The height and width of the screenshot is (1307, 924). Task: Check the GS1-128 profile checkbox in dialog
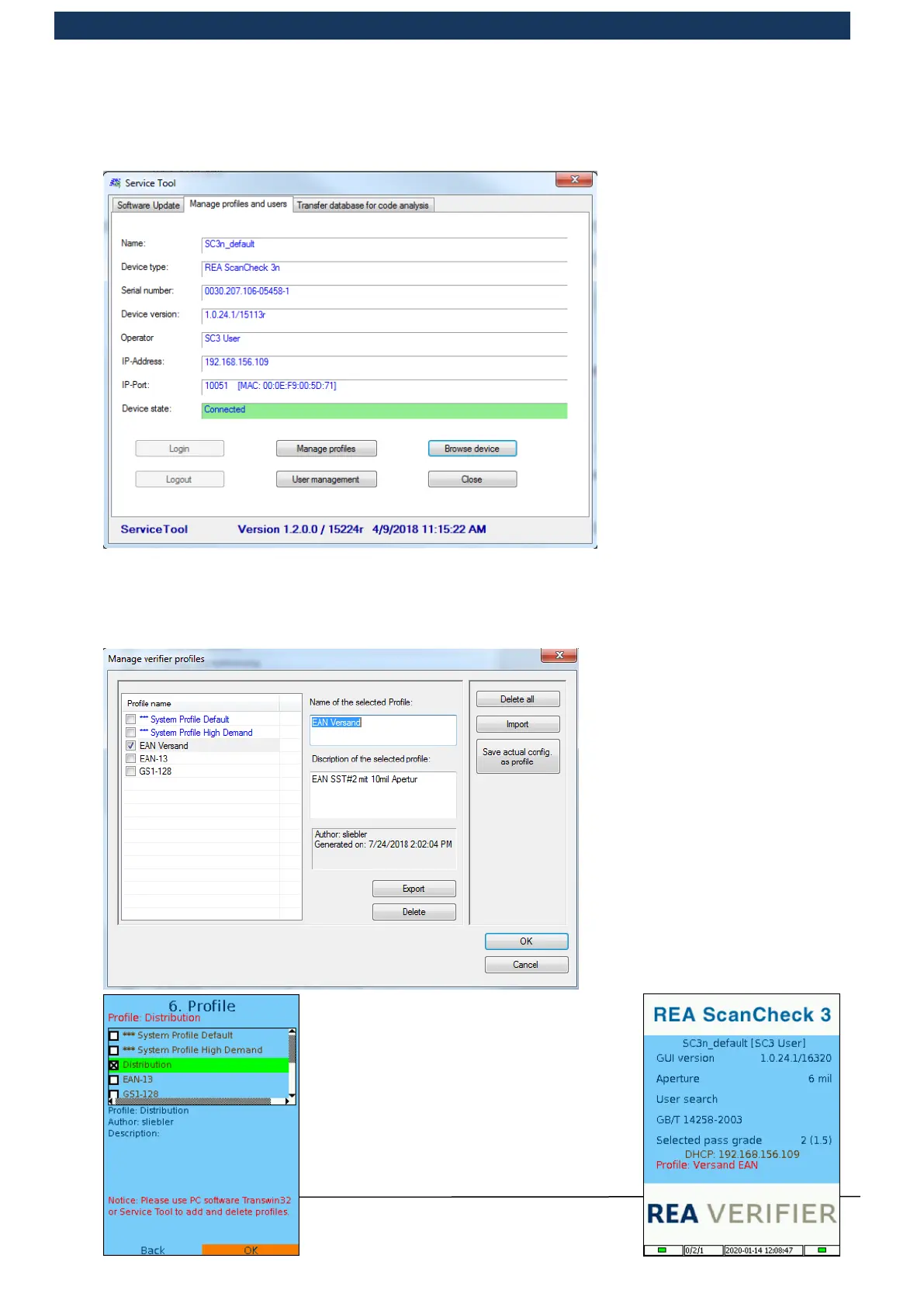[131, 771]
